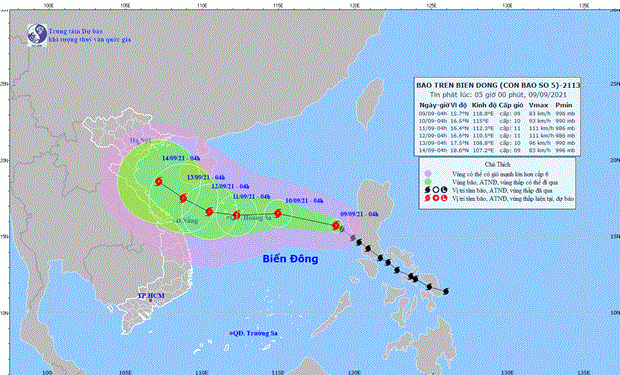Click the Biển Đông sea label

(290, 259)
